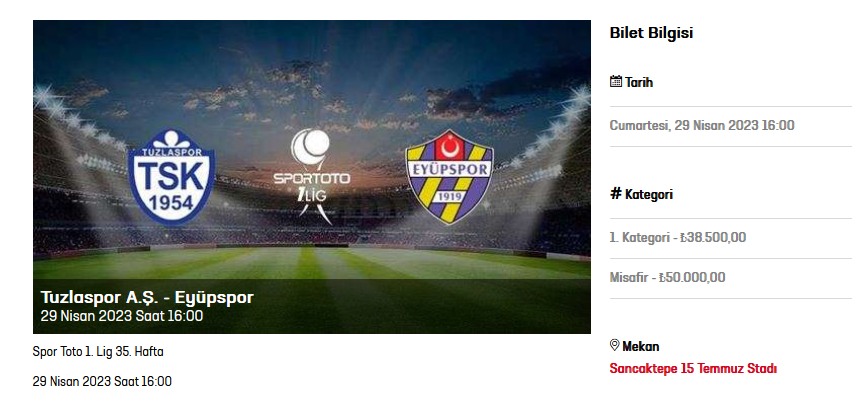Viewport: 863px width, 402px height.
Task: Click the Spor Toto 1. Lig logo
Action: point(312,176)
